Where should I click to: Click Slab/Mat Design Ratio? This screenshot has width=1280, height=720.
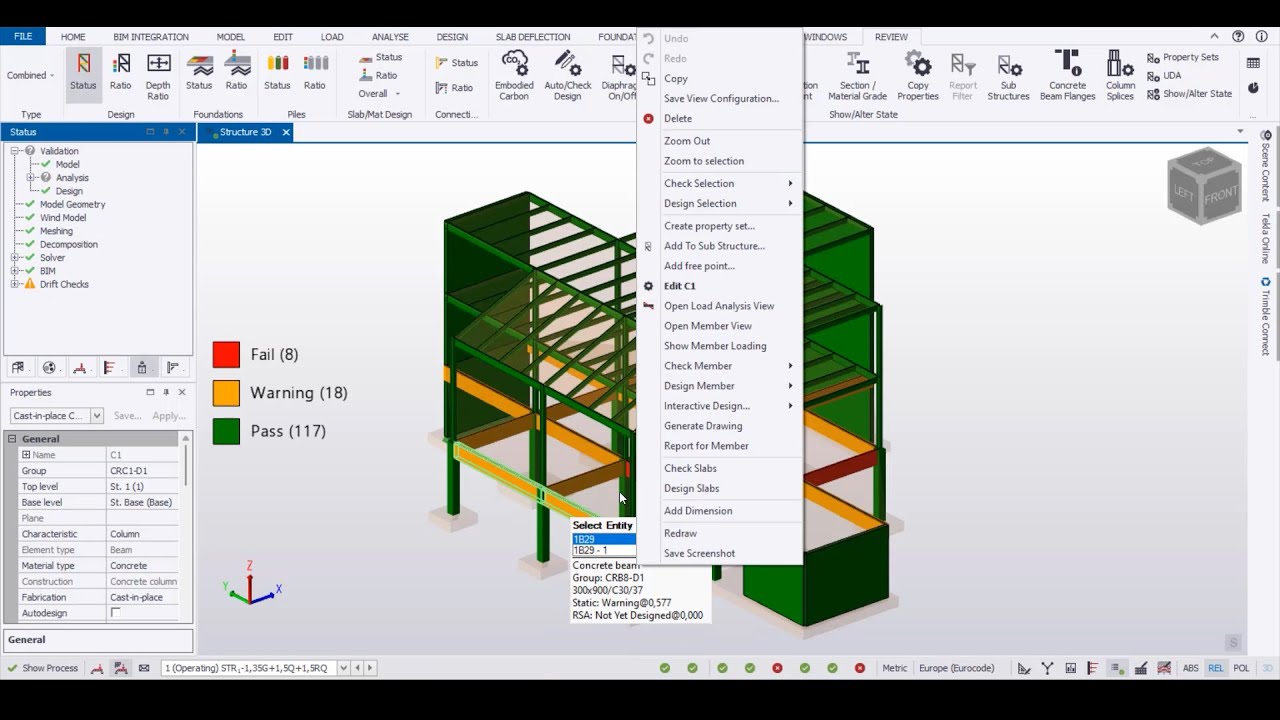pyautogui.click(x=378, y=75)
